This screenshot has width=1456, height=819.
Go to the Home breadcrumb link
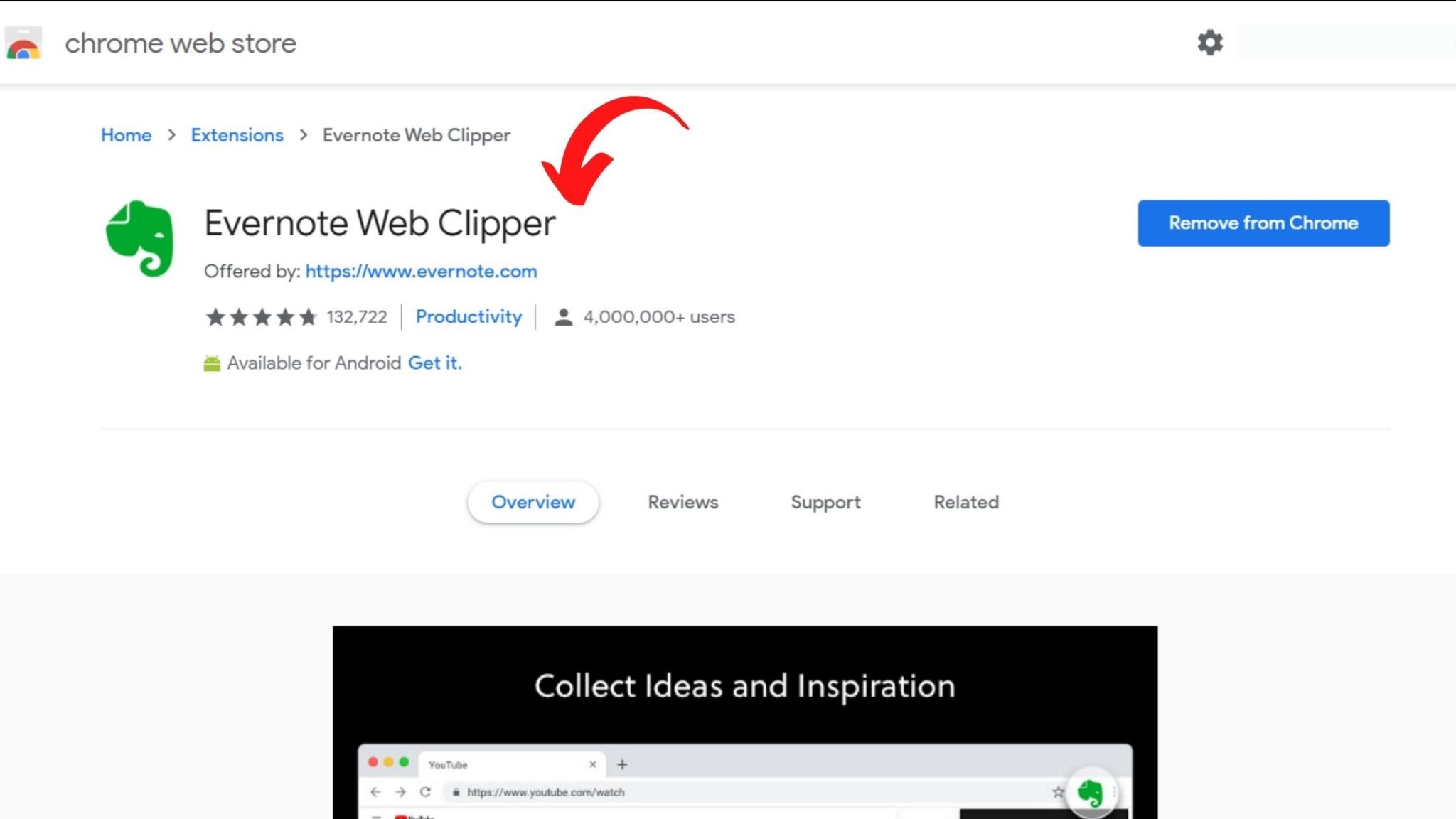[126, 135]
